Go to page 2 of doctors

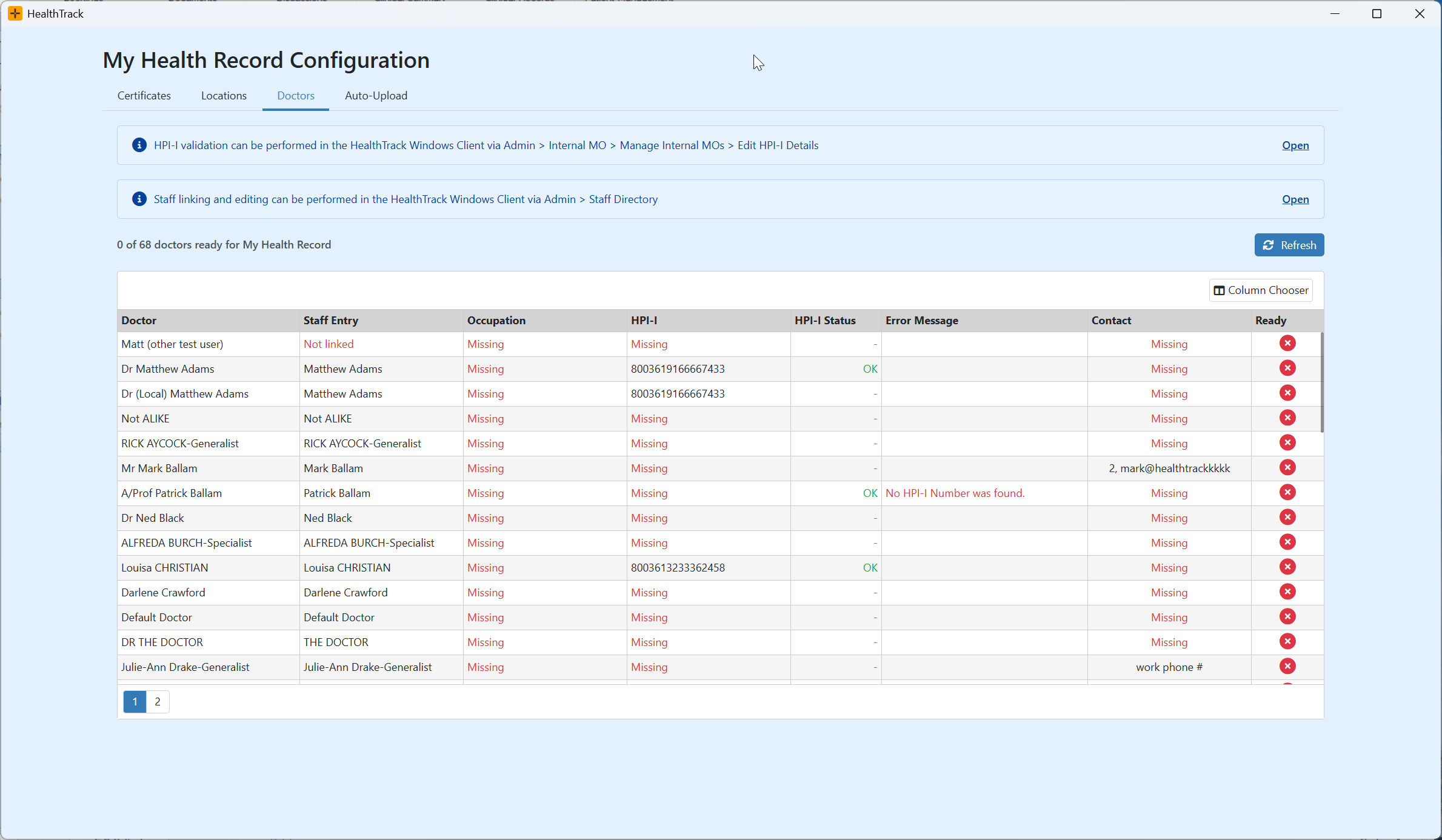158,702
